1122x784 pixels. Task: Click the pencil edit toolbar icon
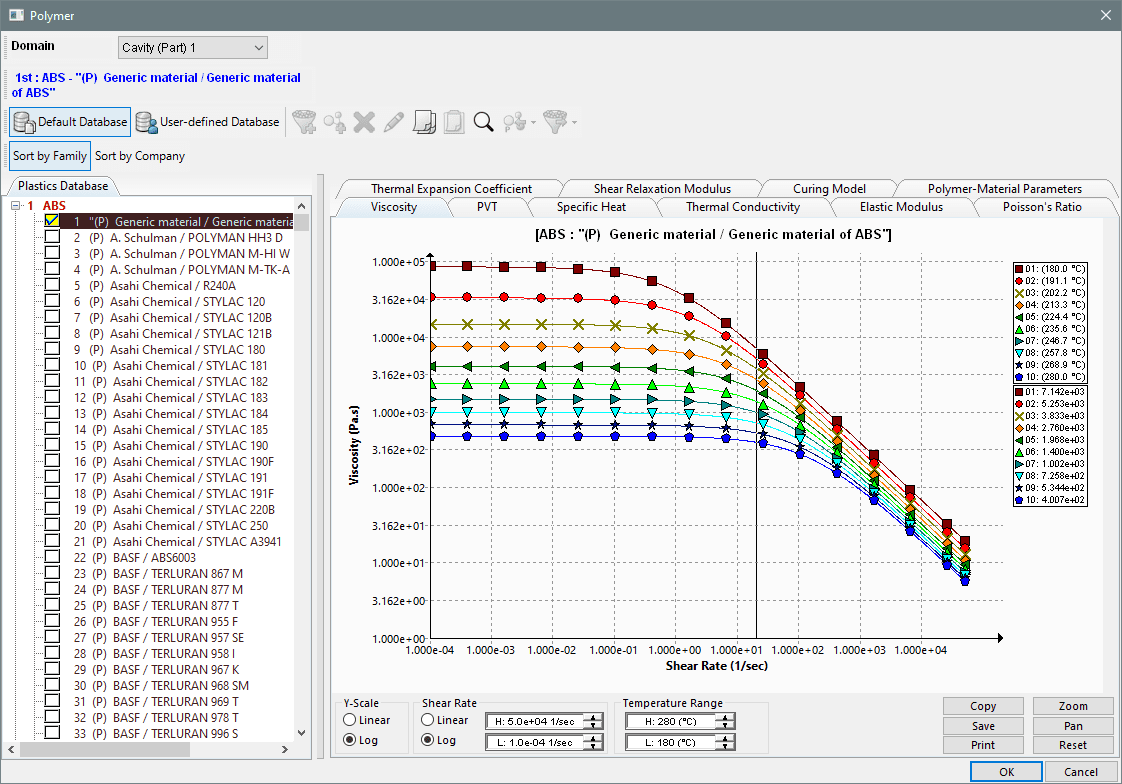point(394,122)
